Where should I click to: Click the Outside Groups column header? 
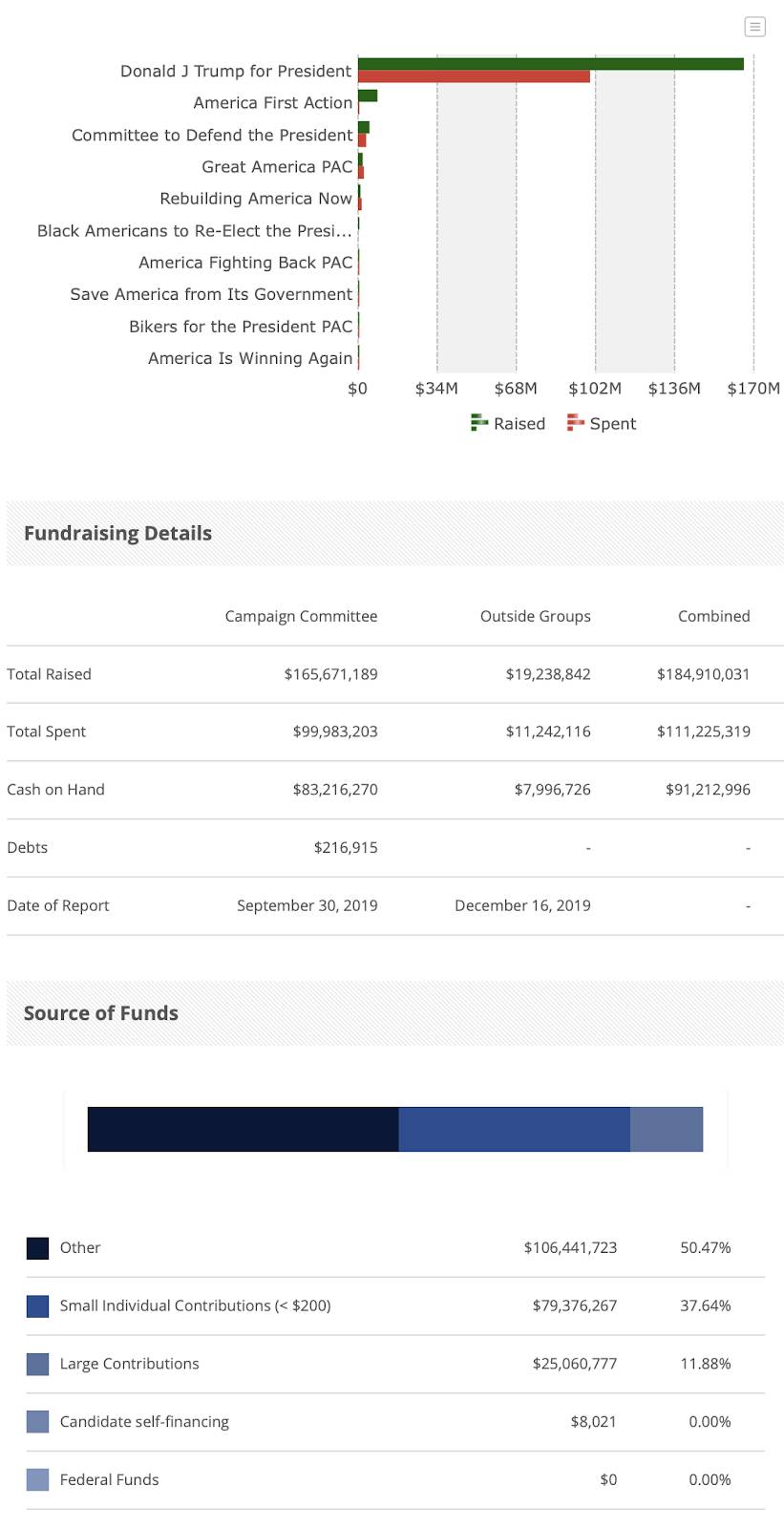click(x=535, y=616)
